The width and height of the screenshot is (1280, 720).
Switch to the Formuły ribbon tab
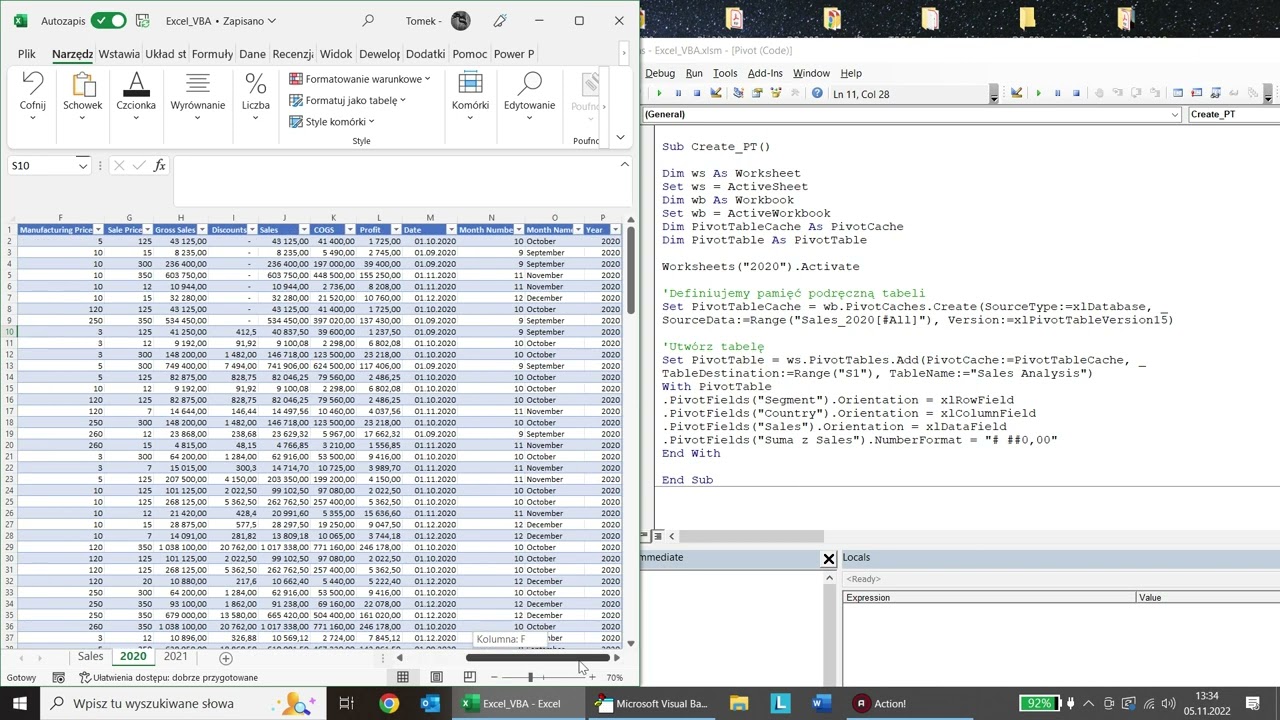click(x=212, y=54)
